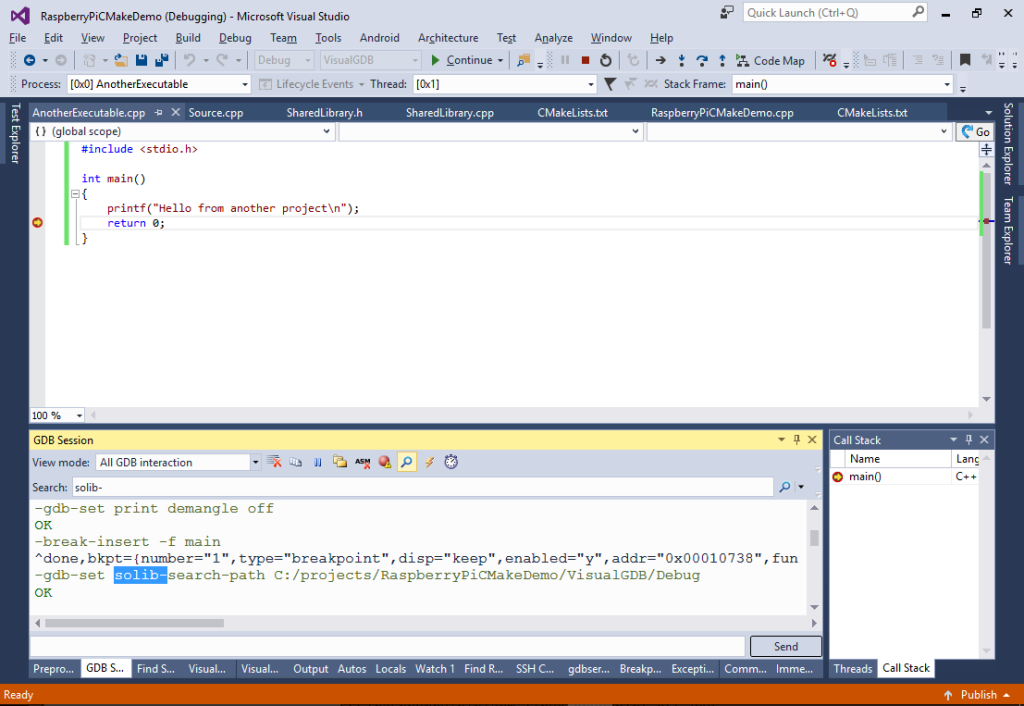Image resolution: width=1024 pixels, height=706 pixels.
Task: Enable the quick commands lightning icon
Action: pyautogui.click(x=428, y=461)
